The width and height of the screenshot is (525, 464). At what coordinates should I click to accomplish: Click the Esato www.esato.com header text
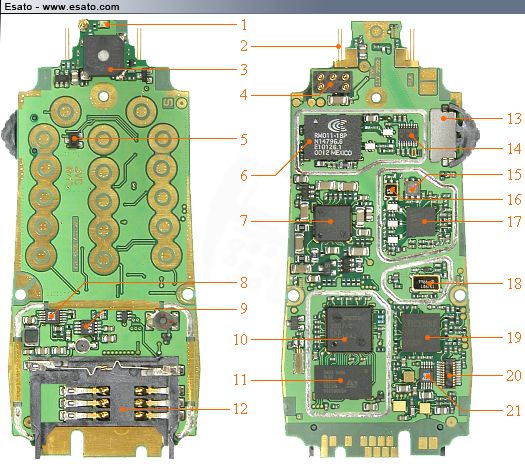62,7
